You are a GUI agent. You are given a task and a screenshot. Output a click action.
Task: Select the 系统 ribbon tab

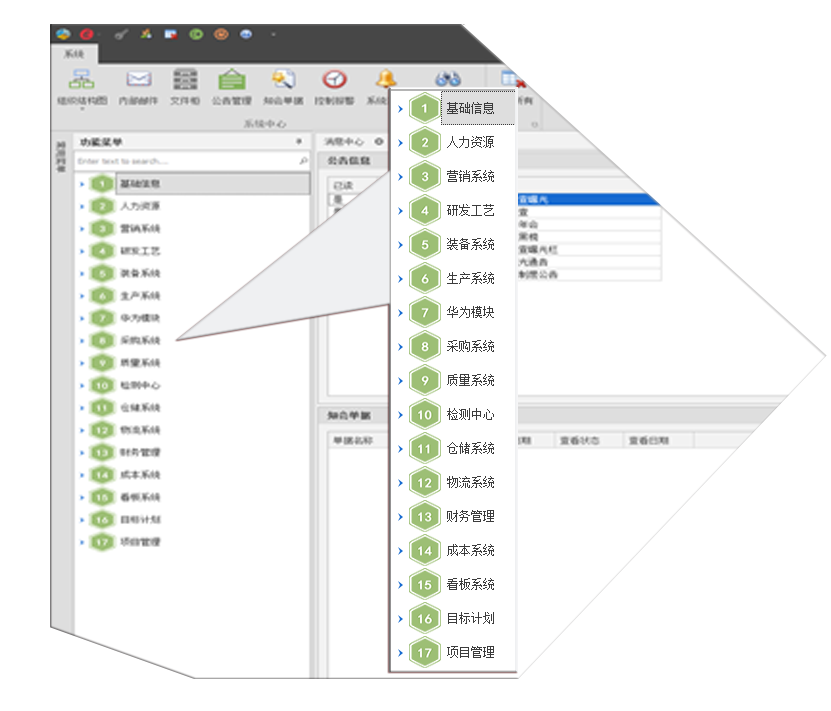click(x=74, y=54)
